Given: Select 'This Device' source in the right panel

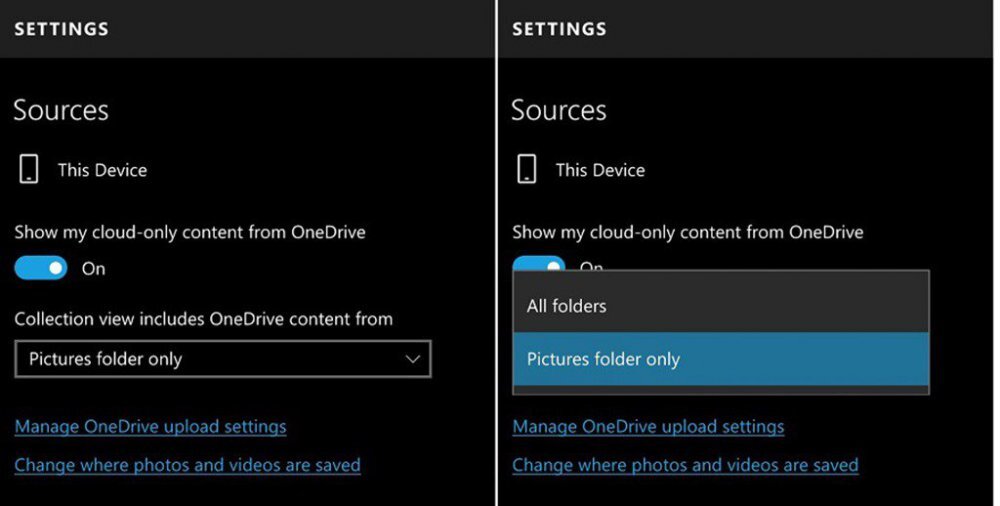Looking at the screenshot, I should [x=600, y=170].
